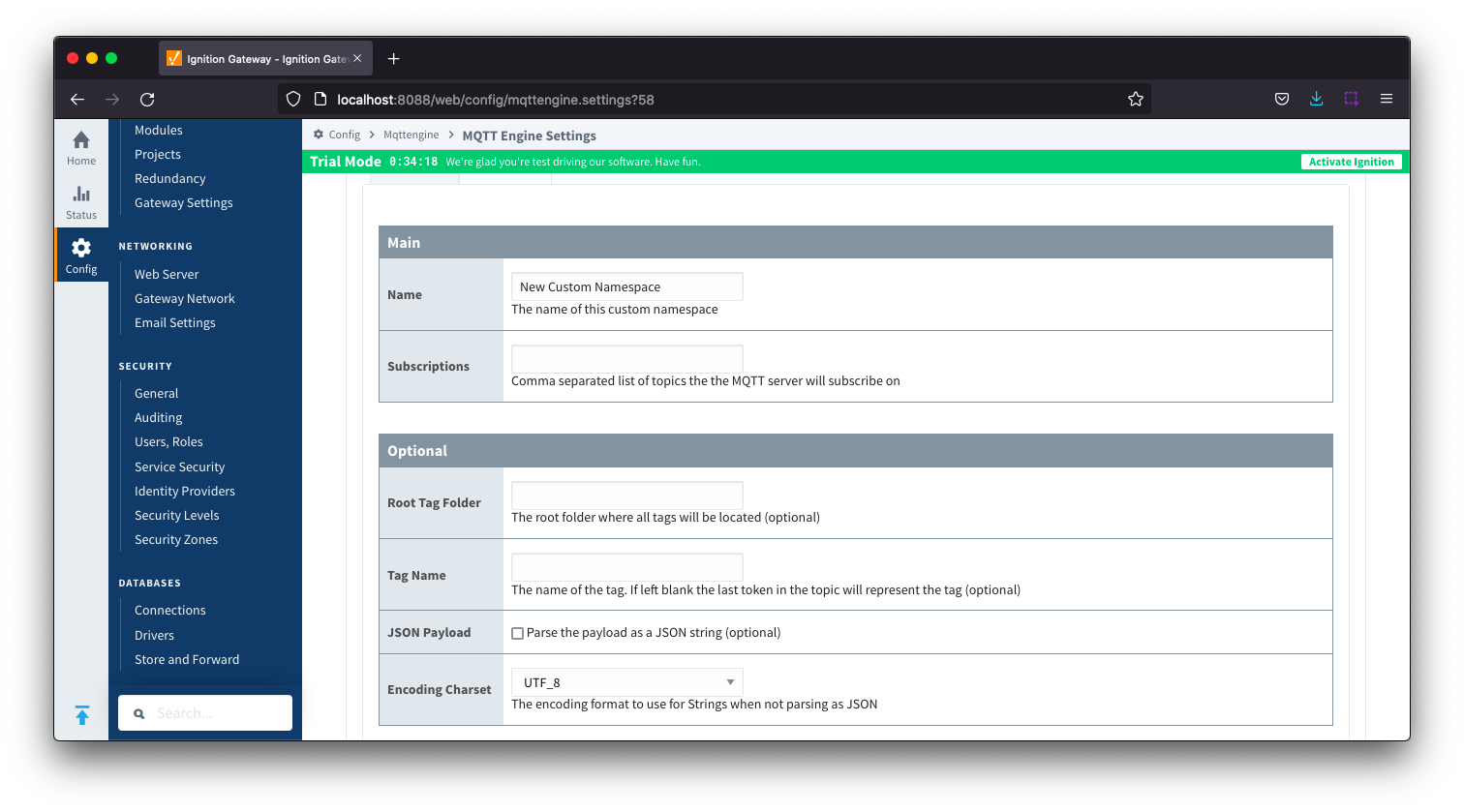Click the shield tracking protection icon
This screenshot has height=812, width=1464.
tap(293, 99)
